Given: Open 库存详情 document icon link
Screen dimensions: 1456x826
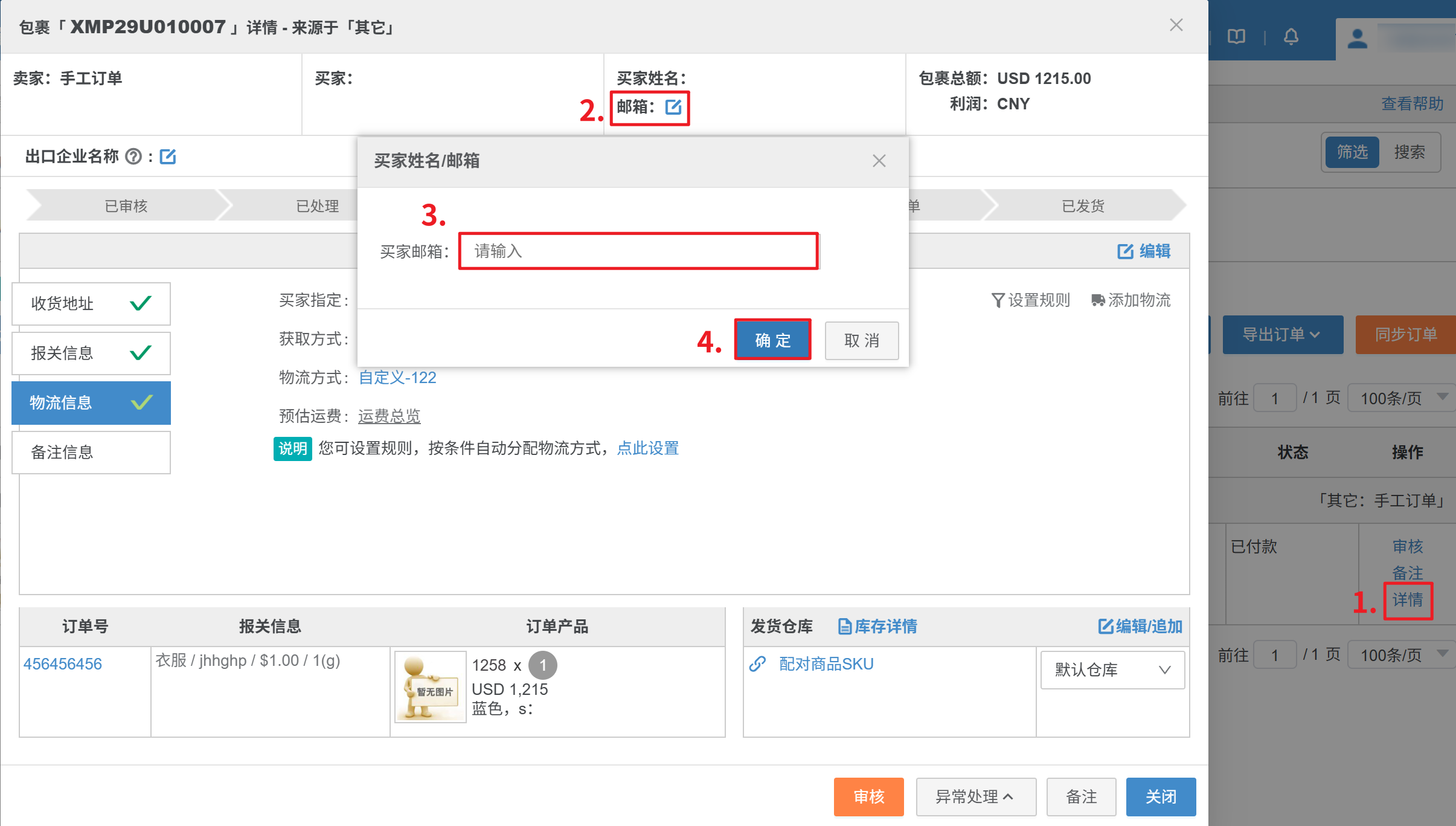Looking at the screenshot, I should coord(844,627).
